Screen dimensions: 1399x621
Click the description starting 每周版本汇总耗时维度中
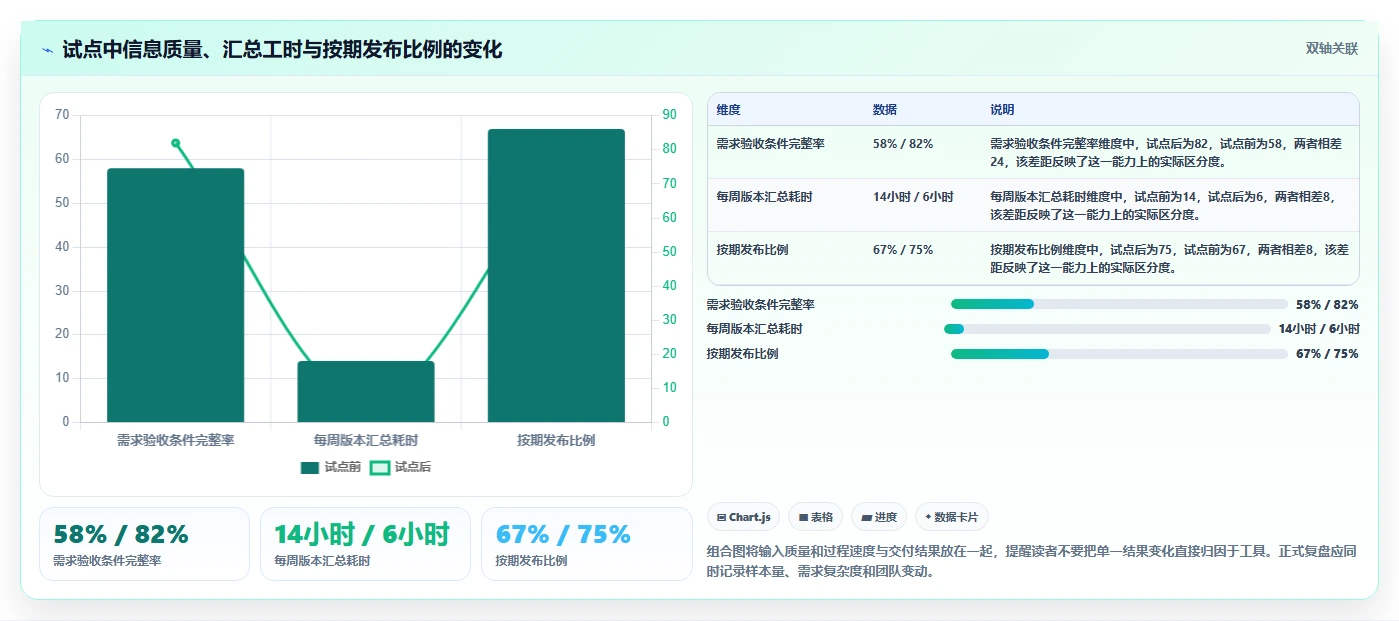pos(1162,206)
